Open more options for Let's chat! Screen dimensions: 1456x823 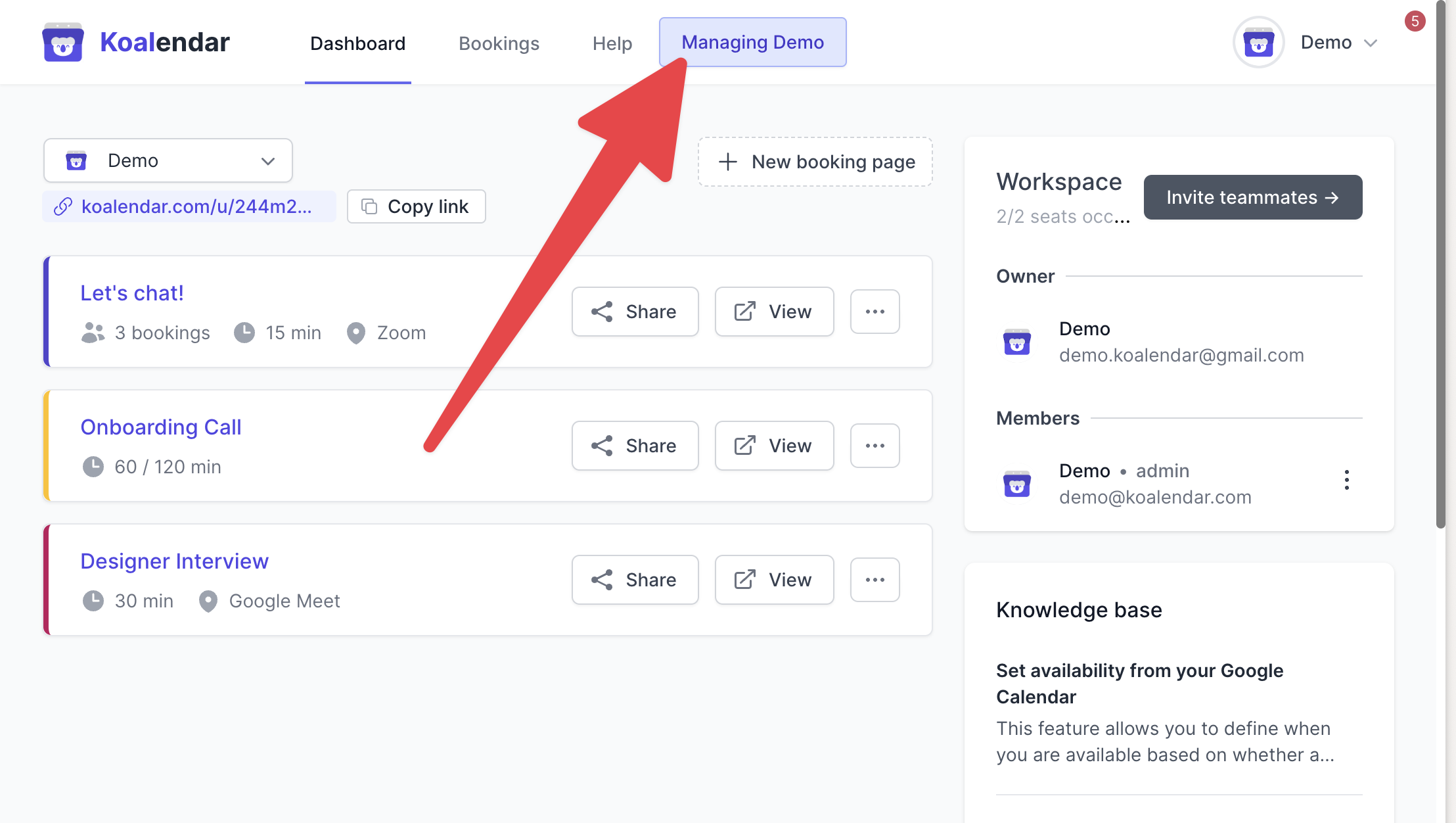click(x=875, y=312)
